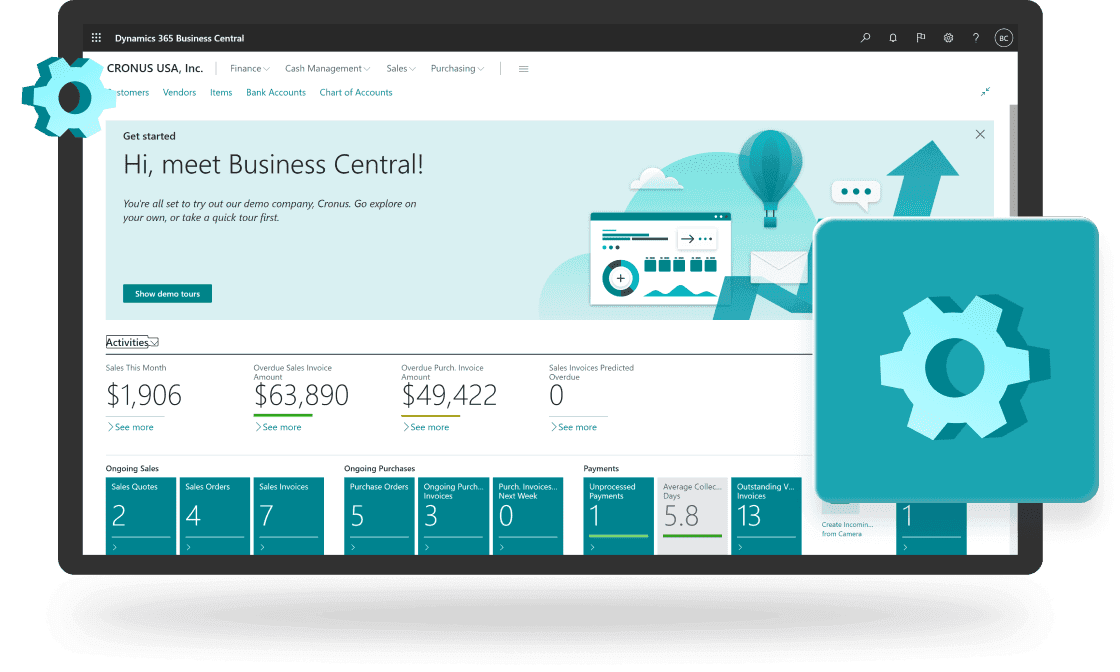Go to Vendors list
1120x672 pixels.
coord(179,92)
